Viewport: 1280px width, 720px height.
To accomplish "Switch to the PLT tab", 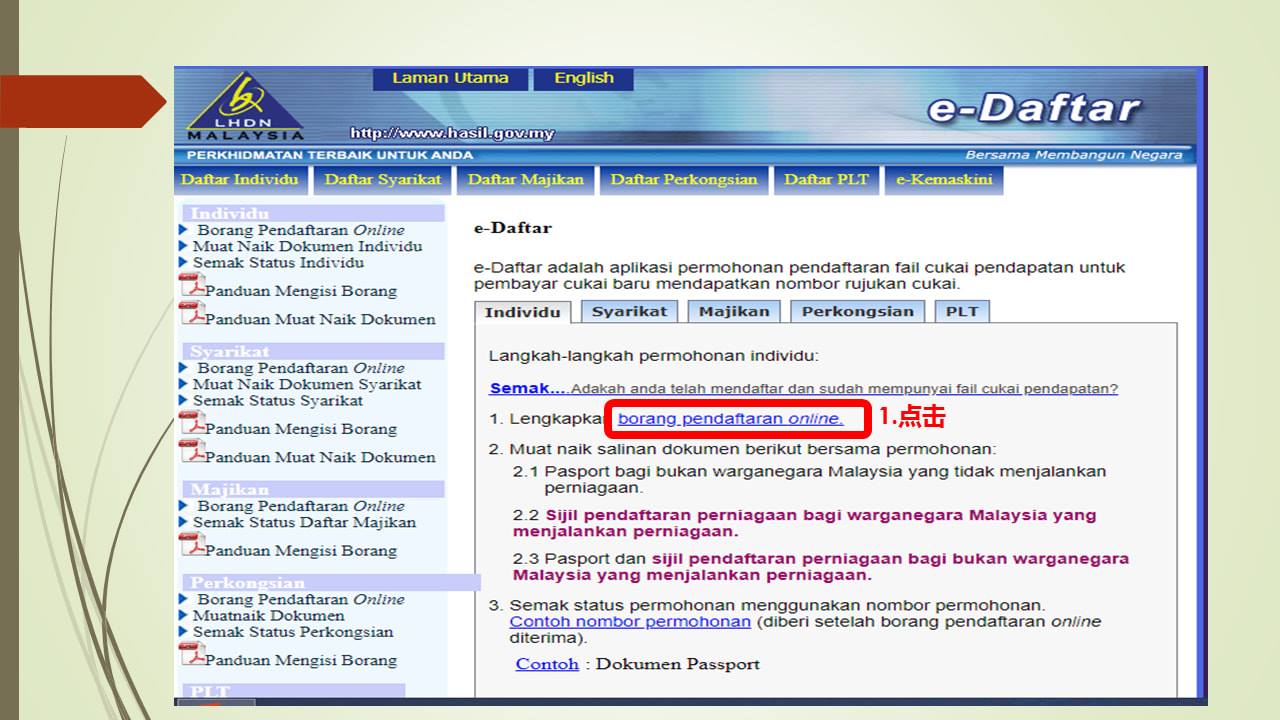I will [962, 311].
